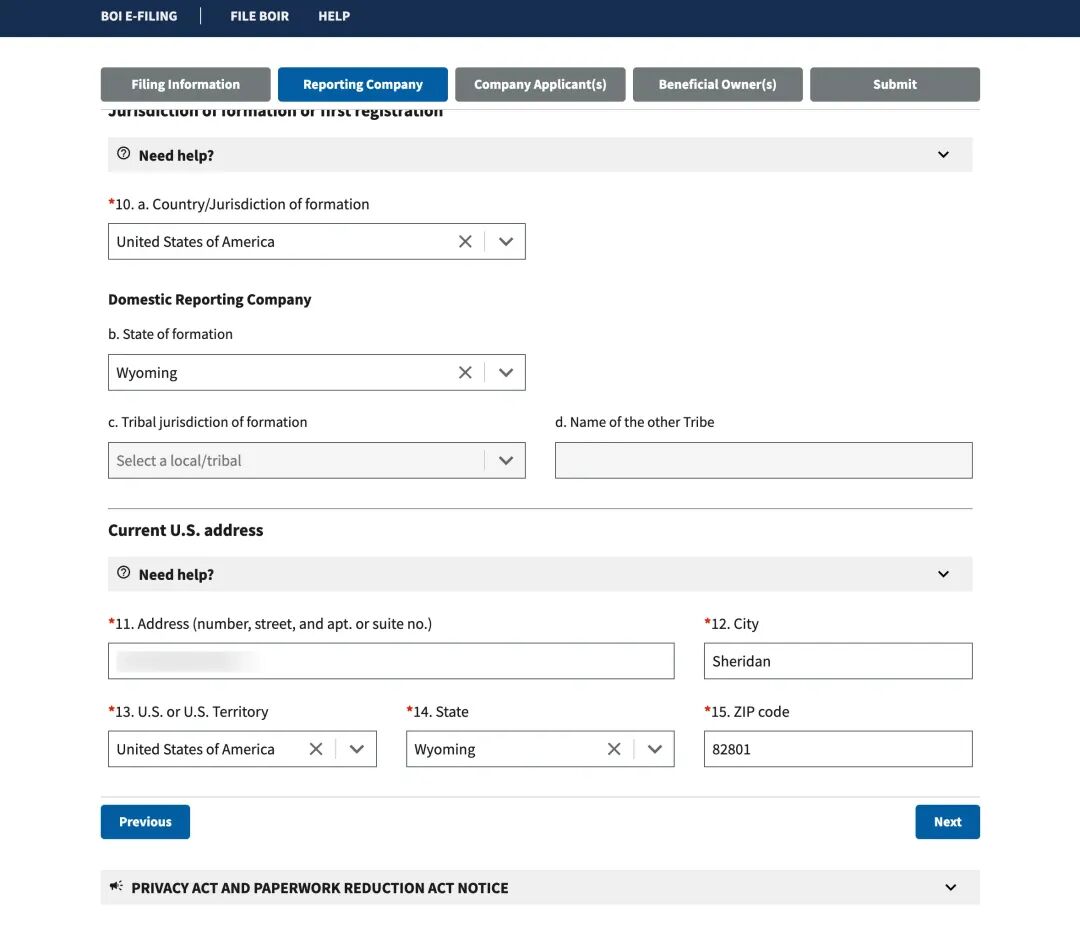Open the FILE BOIR menu item

point(259,16)
